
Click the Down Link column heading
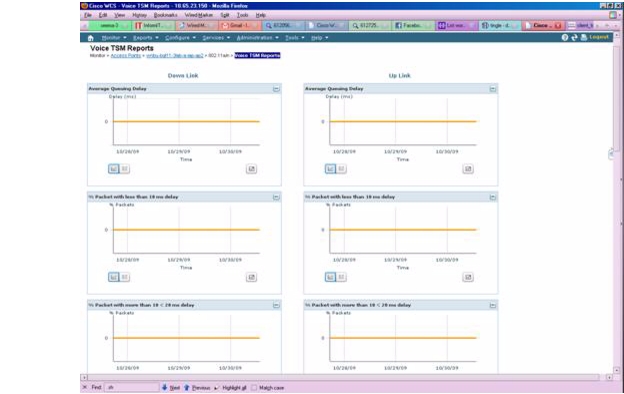183,76
